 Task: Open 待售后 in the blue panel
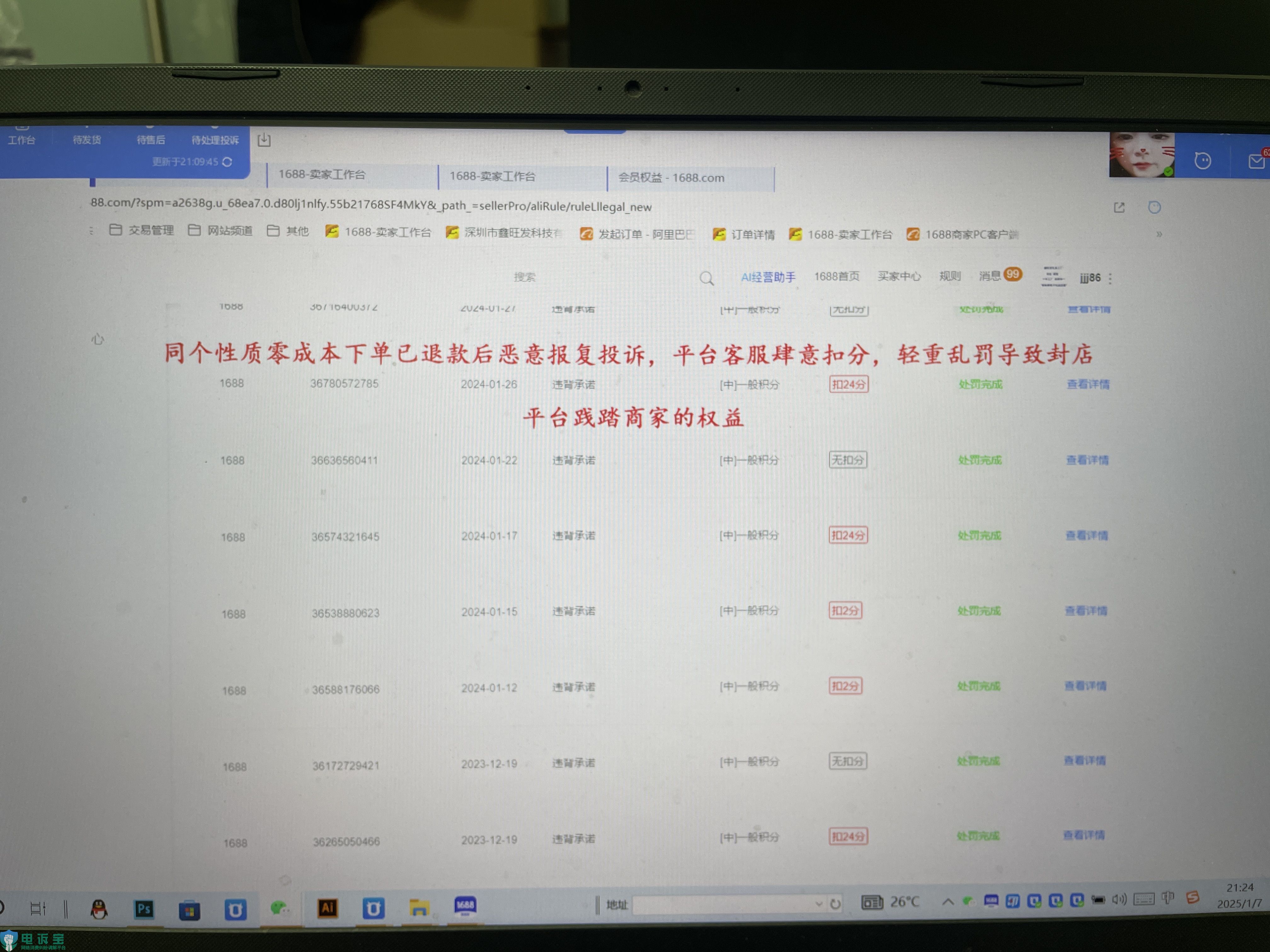(151, 140)
